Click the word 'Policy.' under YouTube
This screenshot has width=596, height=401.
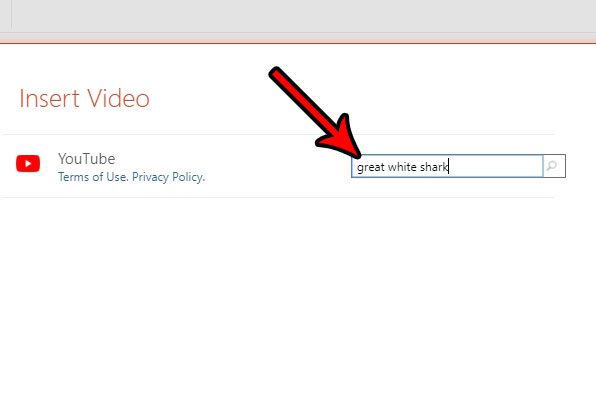coord(188,177)
